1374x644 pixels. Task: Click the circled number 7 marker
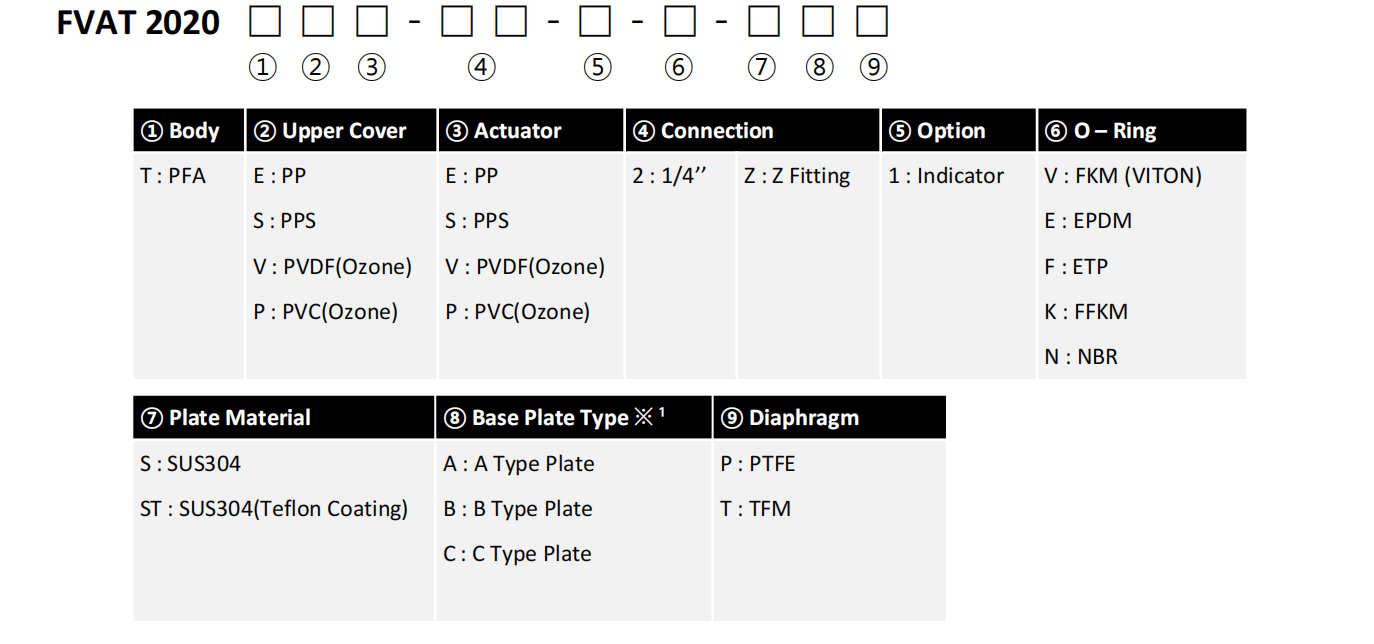pyautogui.click(x=761, y=67)
